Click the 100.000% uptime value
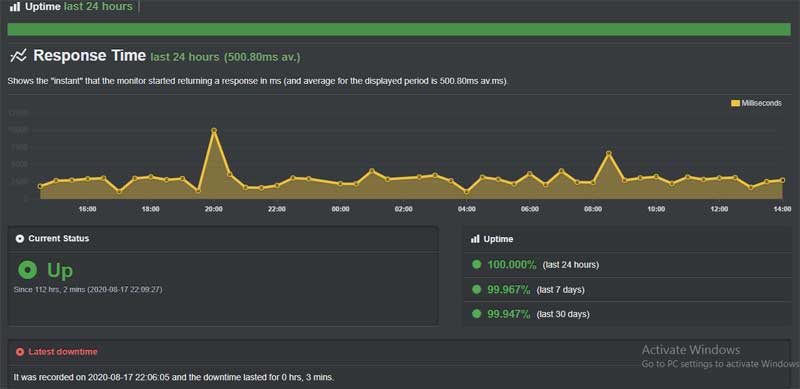 [x=512, y=265]
